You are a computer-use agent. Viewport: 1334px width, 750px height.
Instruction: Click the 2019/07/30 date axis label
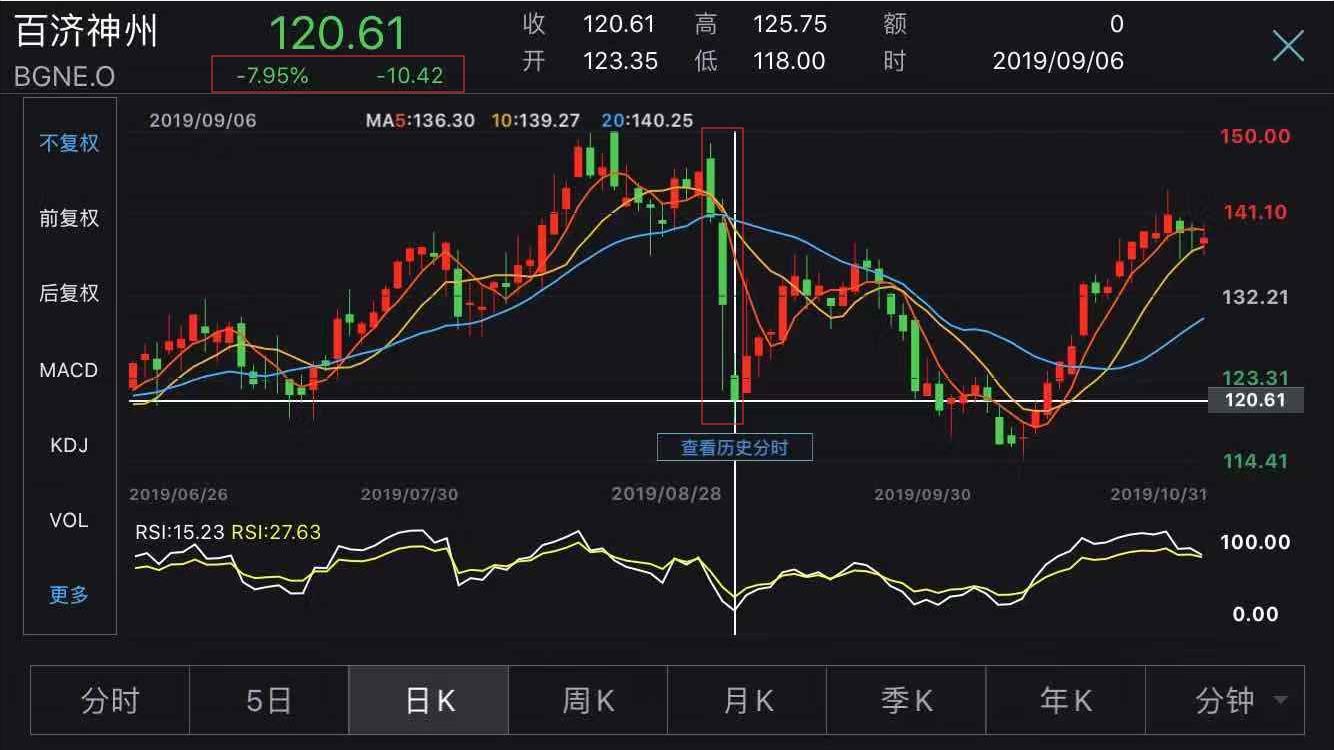409,494
